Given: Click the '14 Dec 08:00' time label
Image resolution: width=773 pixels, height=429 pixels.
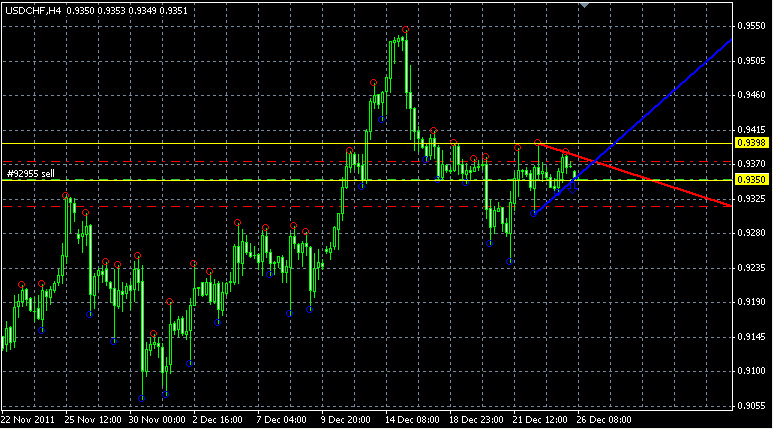Looking at the screenshot, I should [x=412, y=420].
